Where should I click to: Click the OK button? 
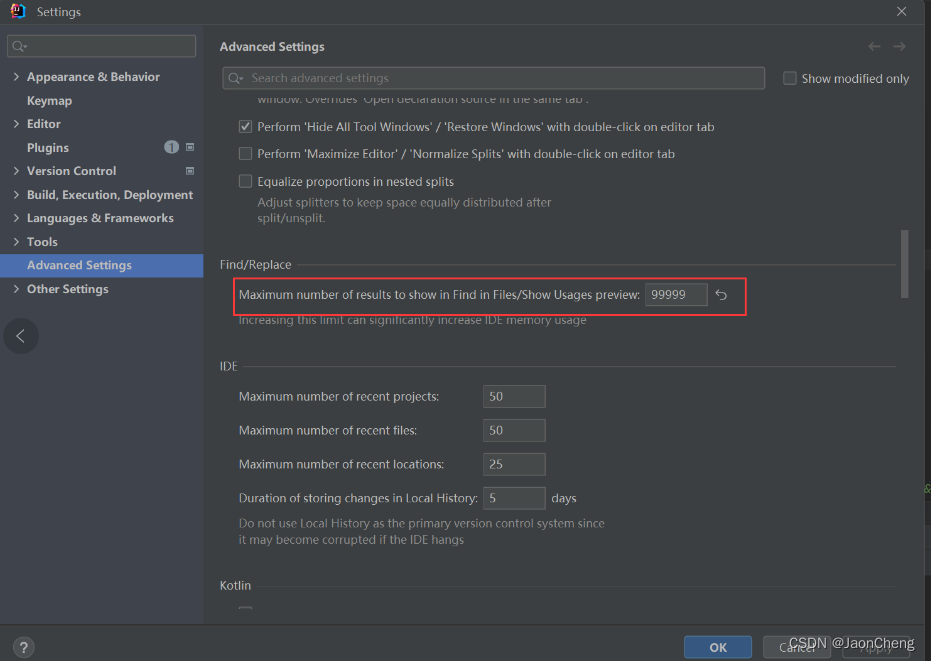[718, 647]
